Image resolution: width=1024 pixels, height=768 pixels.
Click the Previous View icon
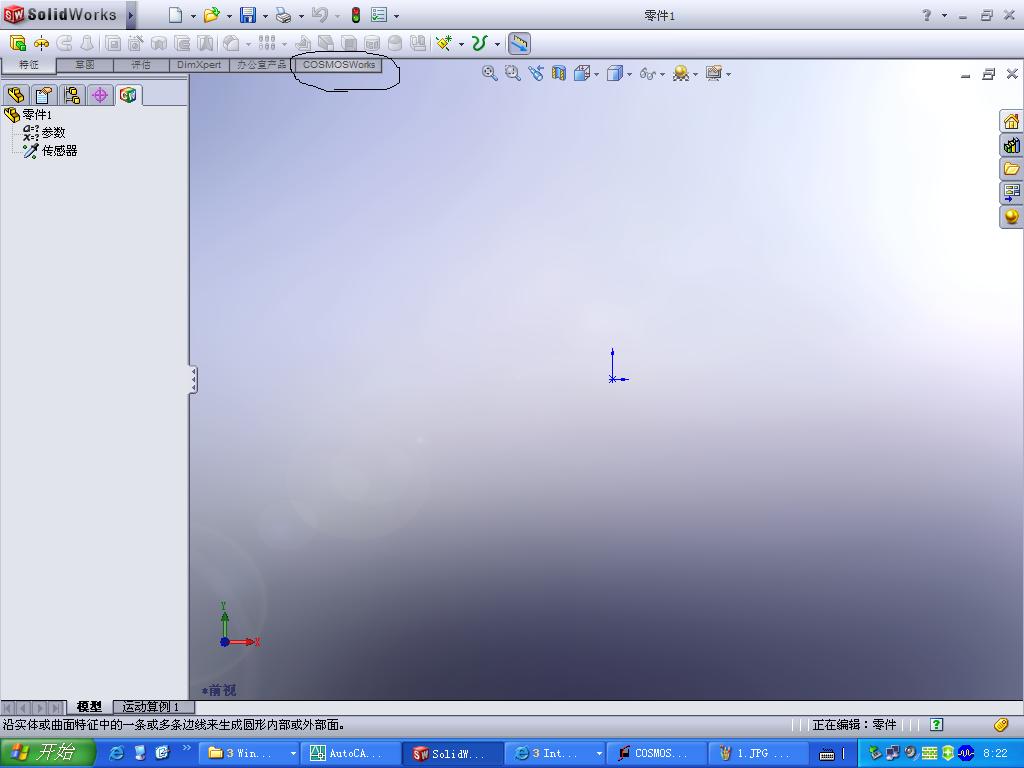tap(536, 73)
